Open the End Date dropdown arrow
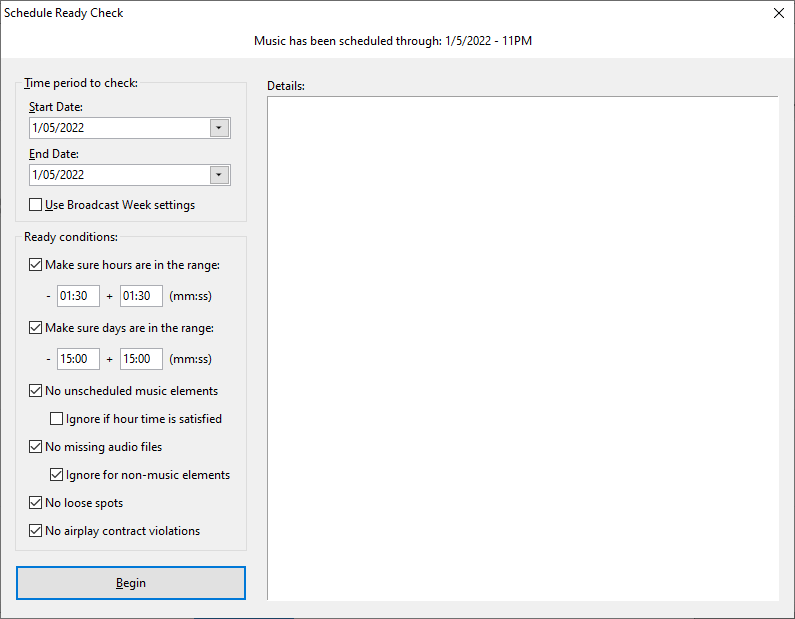 (220, 175)
